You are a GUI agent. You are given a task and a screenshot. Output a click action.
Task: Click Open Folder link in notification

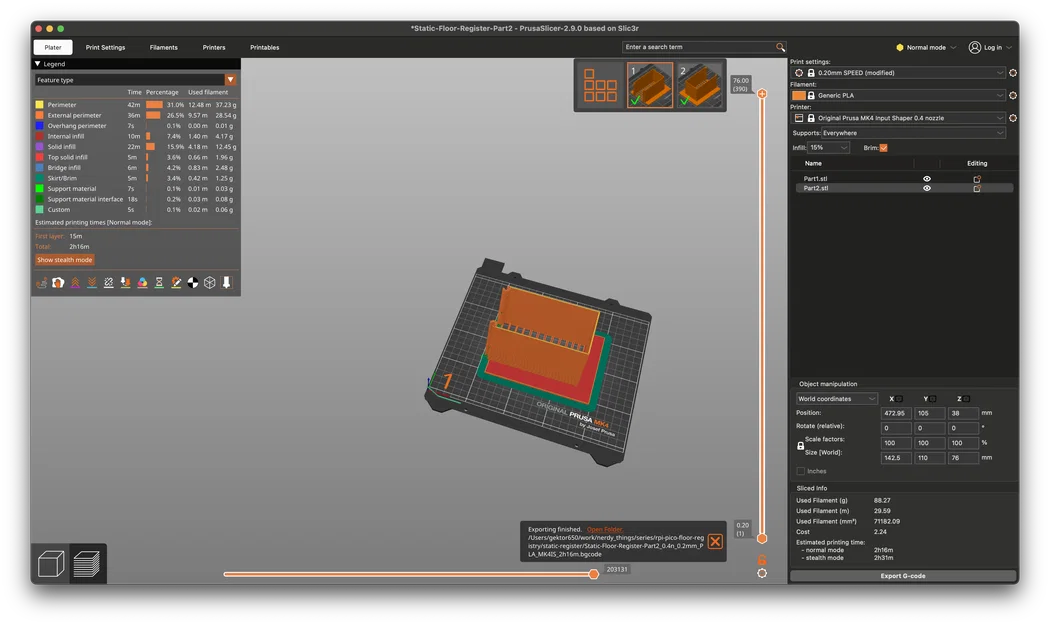(605, 529)
